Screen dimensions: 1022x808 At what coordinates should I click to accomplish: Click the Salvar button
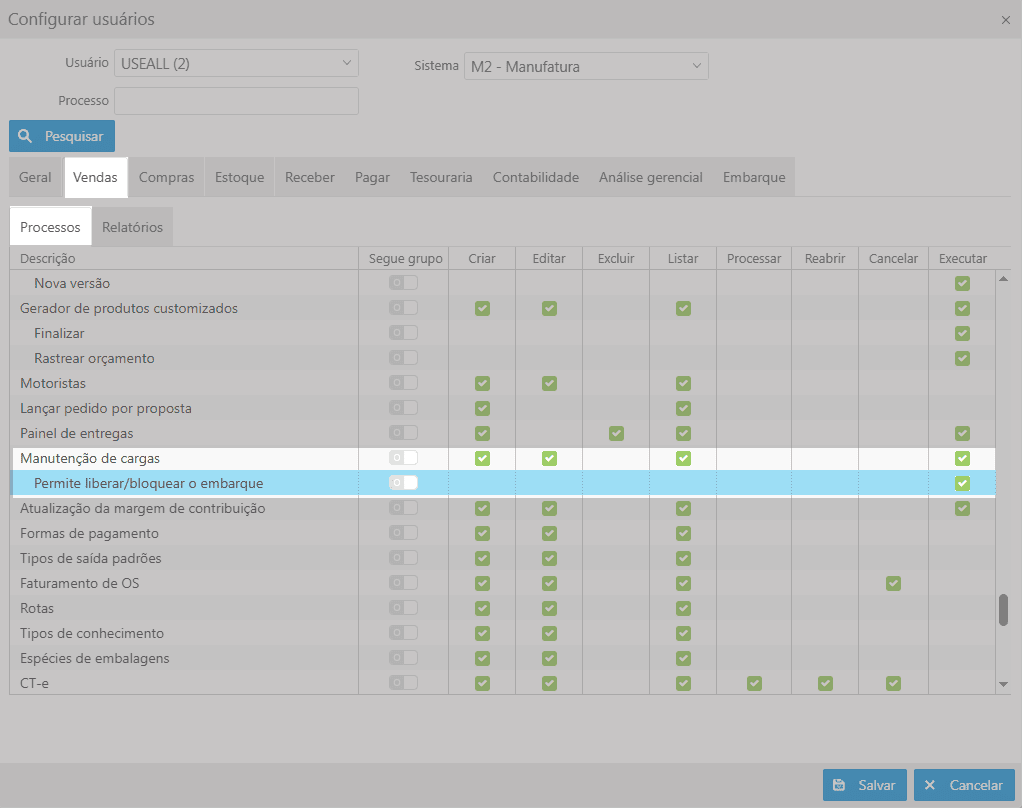865,785
